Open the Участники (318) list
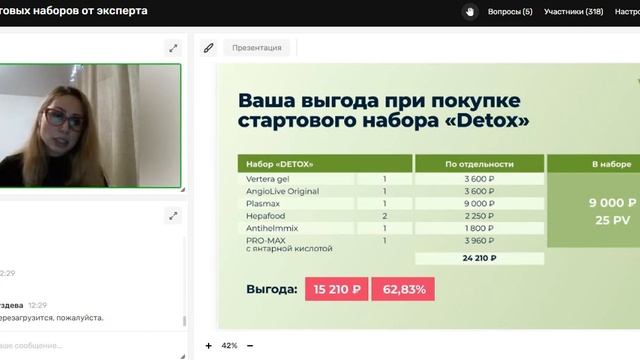This screenshot has width=640, height=360. click(x=573, y=12)
